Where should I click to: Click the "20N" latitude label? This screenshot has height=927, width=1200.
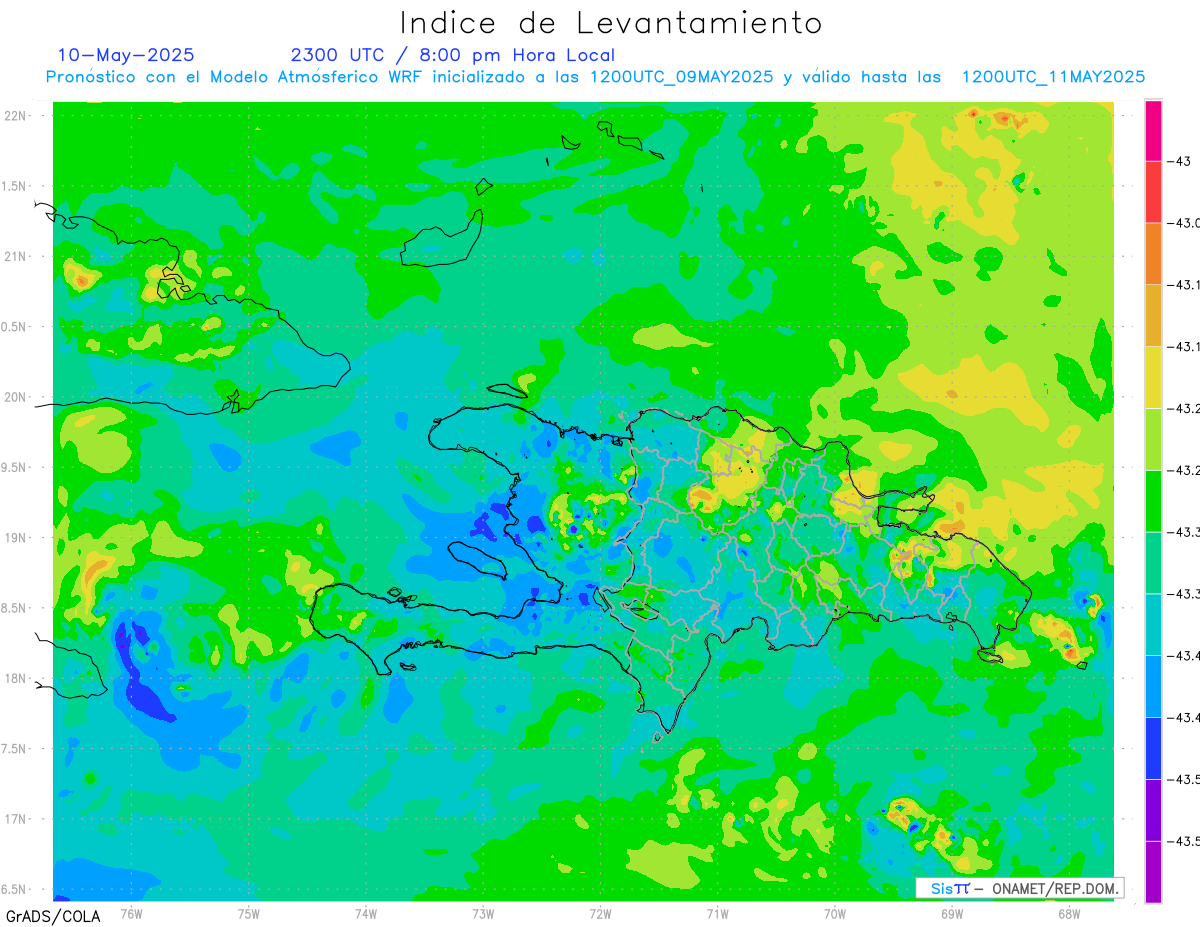15,397
